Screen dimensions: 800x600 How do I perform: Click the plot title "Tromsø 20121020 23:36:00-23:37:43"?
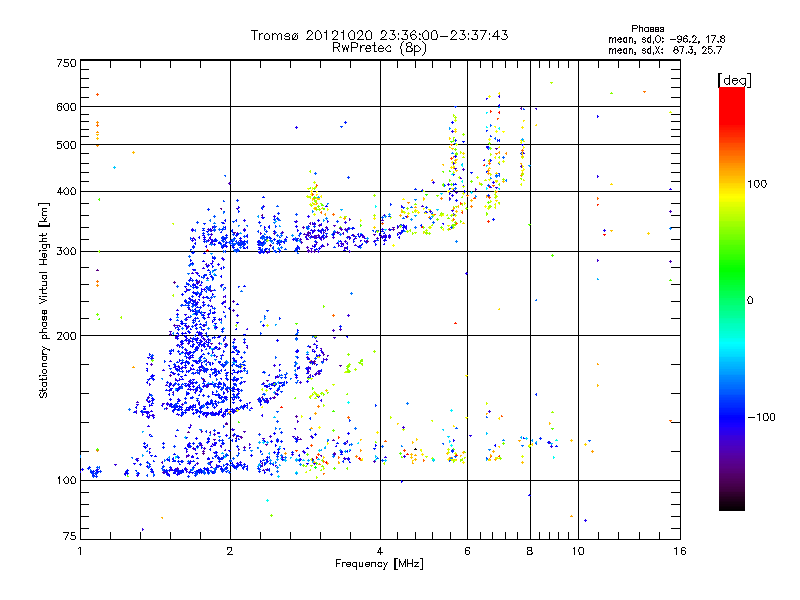379,35
